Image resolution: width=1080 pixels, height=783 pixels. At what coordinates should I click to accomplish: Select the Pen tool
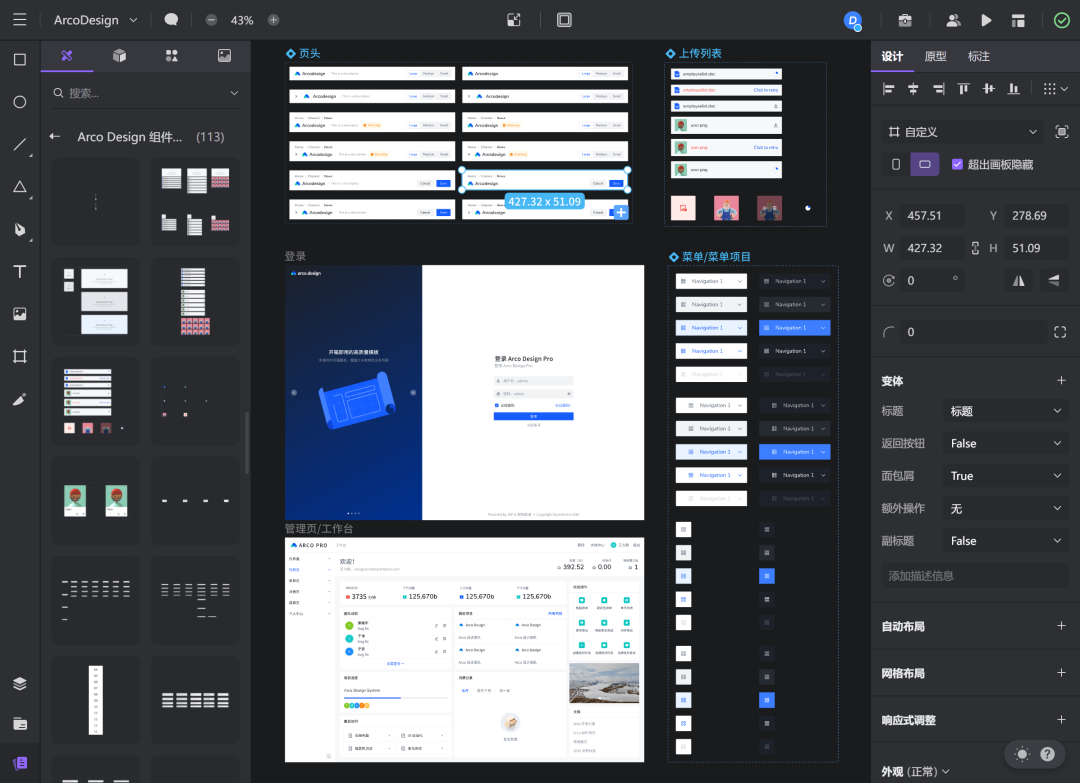click(x=20, y=229)
